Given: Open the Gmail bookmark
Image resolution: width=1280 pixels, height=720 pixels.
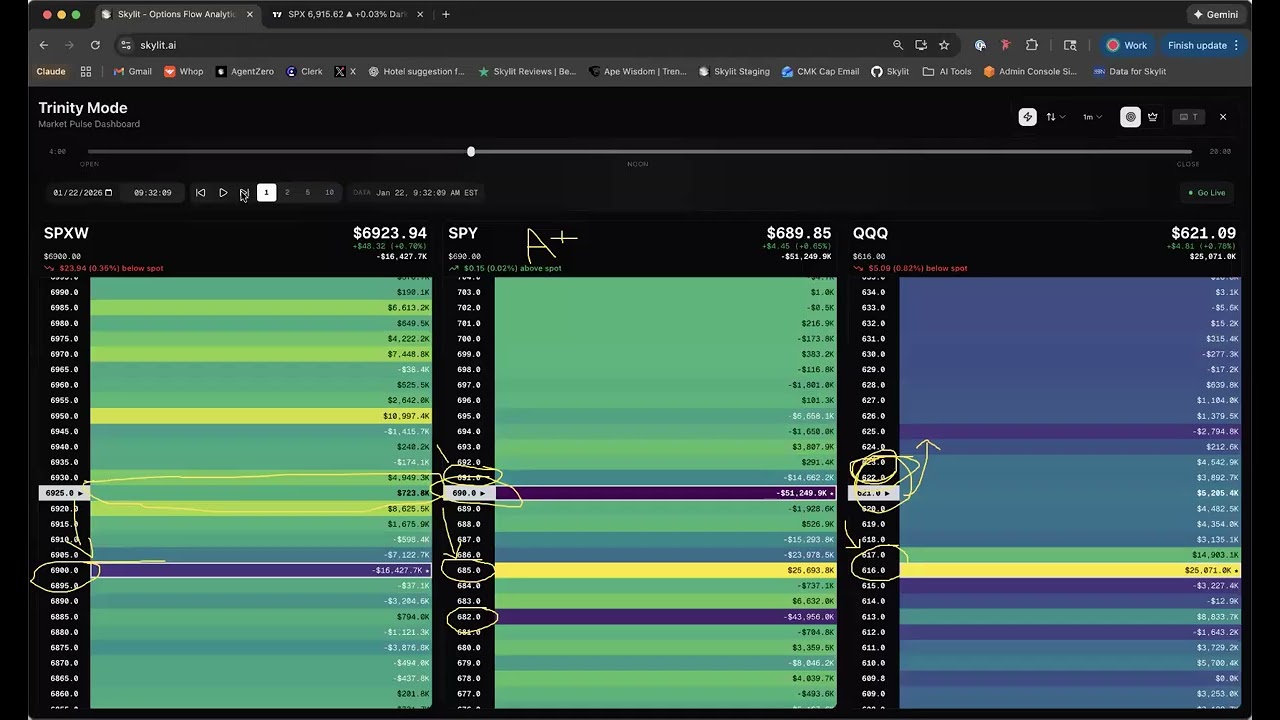Looking at the screenshot, I should [133, 72].
